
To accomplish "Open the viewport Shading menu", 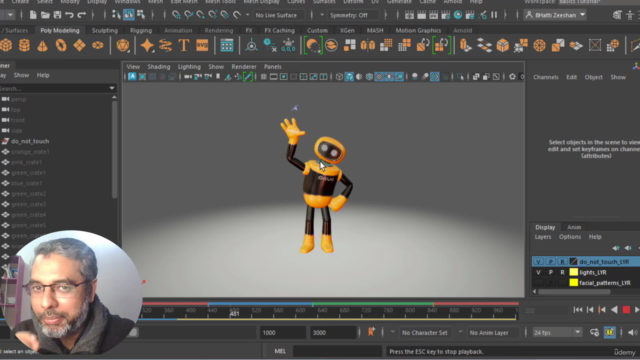I will tap(158, 67).
